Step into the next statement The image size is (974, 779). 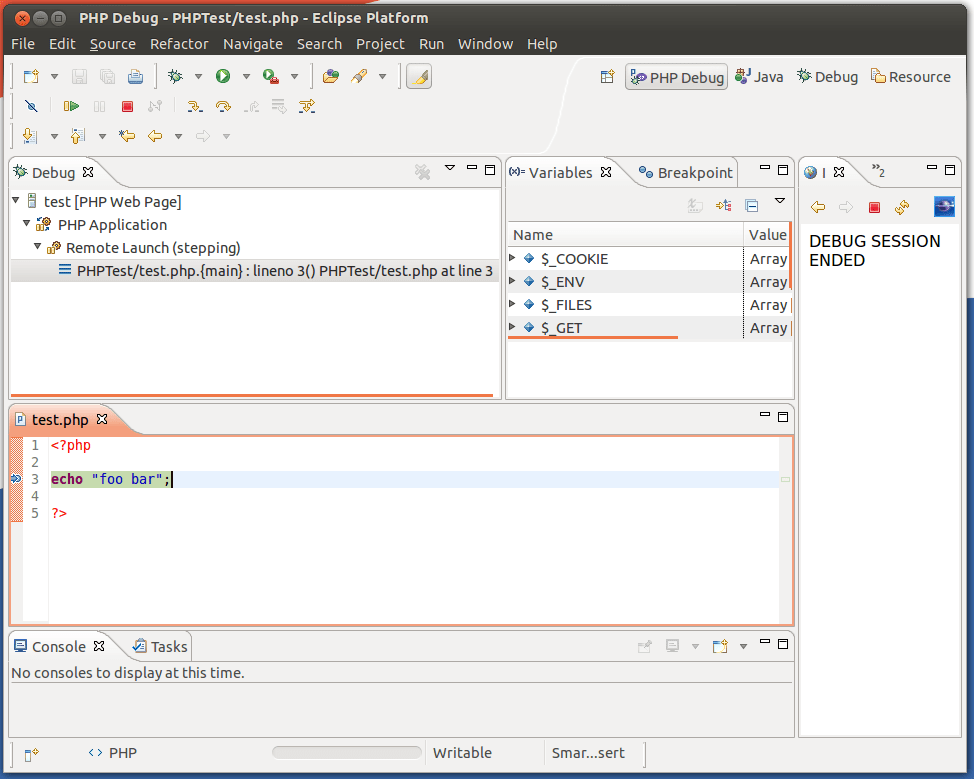click(194, 106)
